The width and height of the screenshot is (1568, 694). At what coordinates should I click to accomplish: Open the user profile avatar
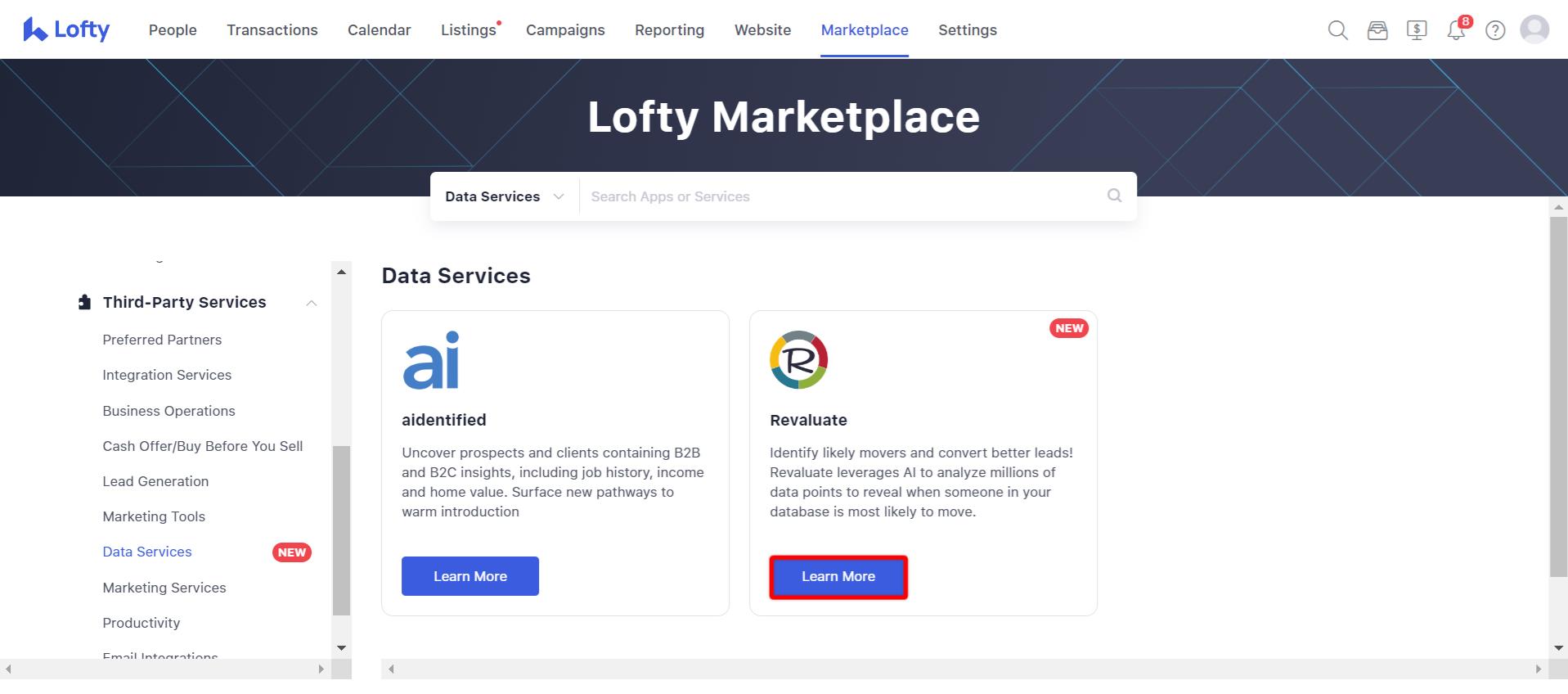pos(1534,29)
